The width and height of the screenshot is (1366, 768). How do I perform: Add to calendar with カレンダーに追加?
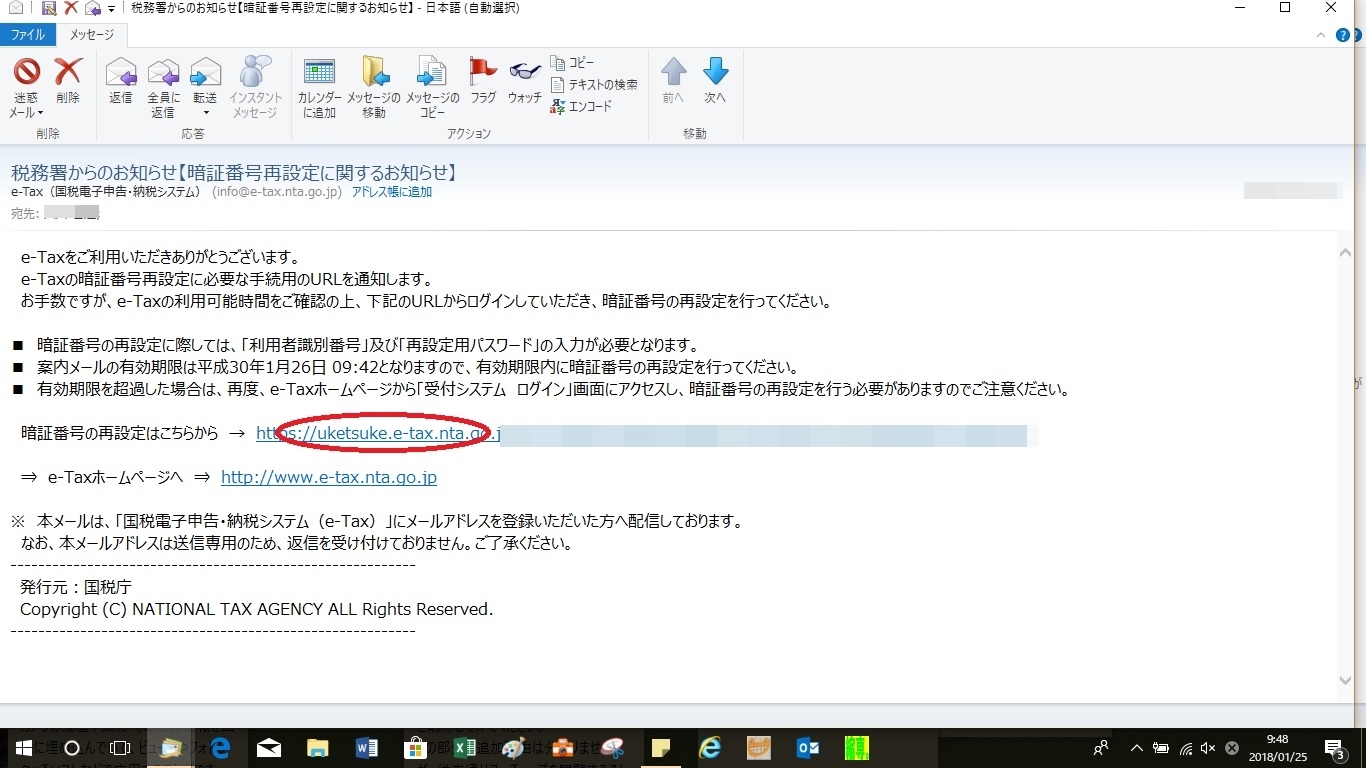[x=320, y=88]
